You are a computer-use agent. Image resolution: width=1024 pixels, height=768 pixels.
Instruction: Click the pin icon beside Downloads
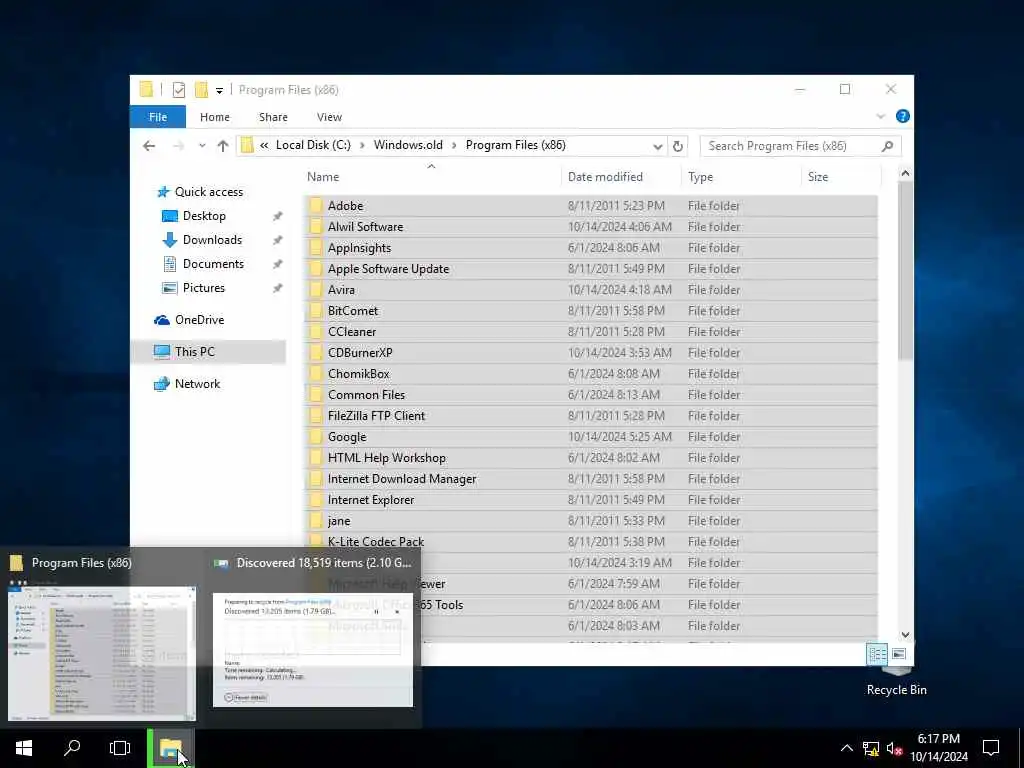click(x=278, y=240)
